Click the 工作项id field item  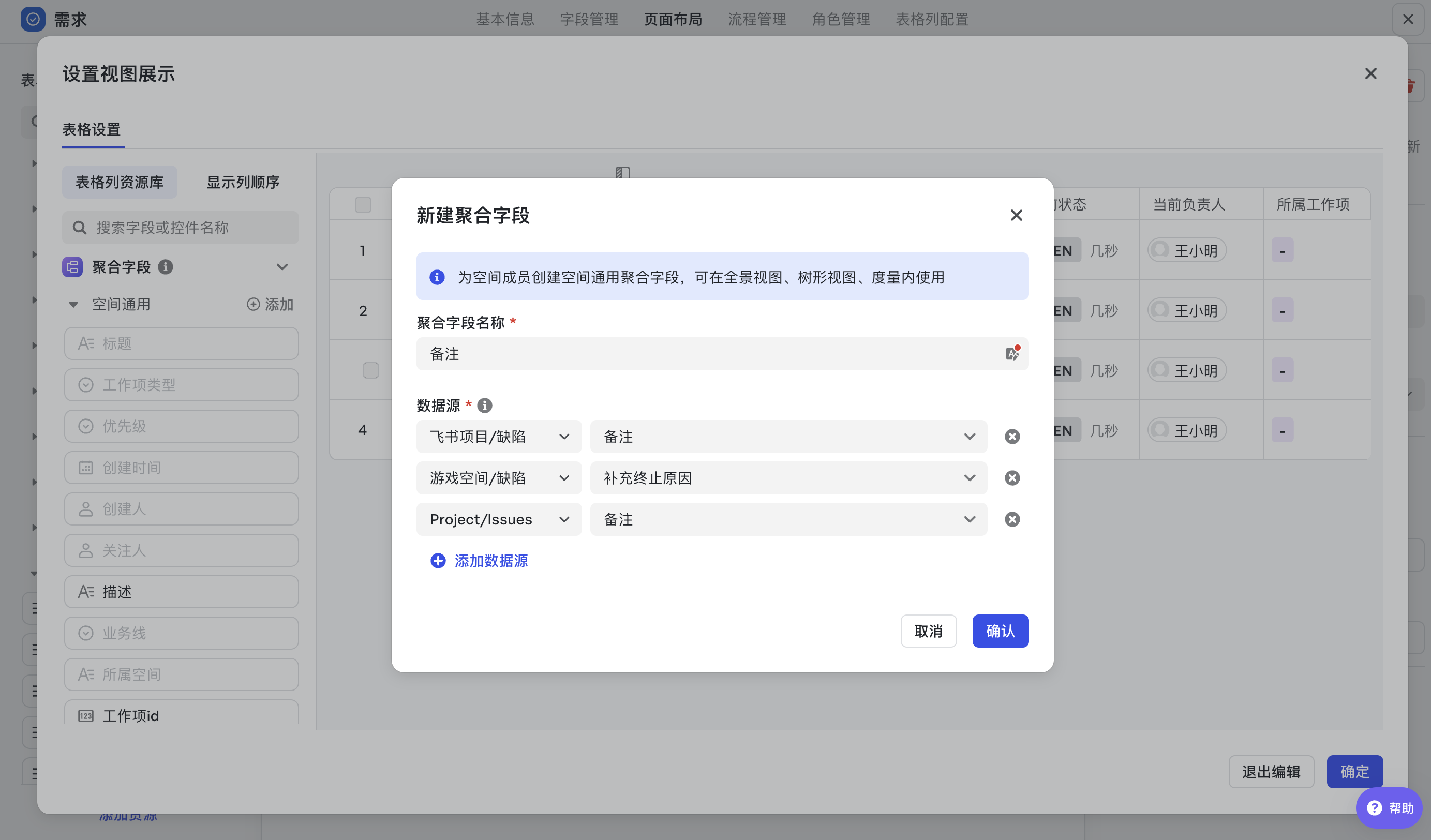pyautogui.click(x=181, y=713)
